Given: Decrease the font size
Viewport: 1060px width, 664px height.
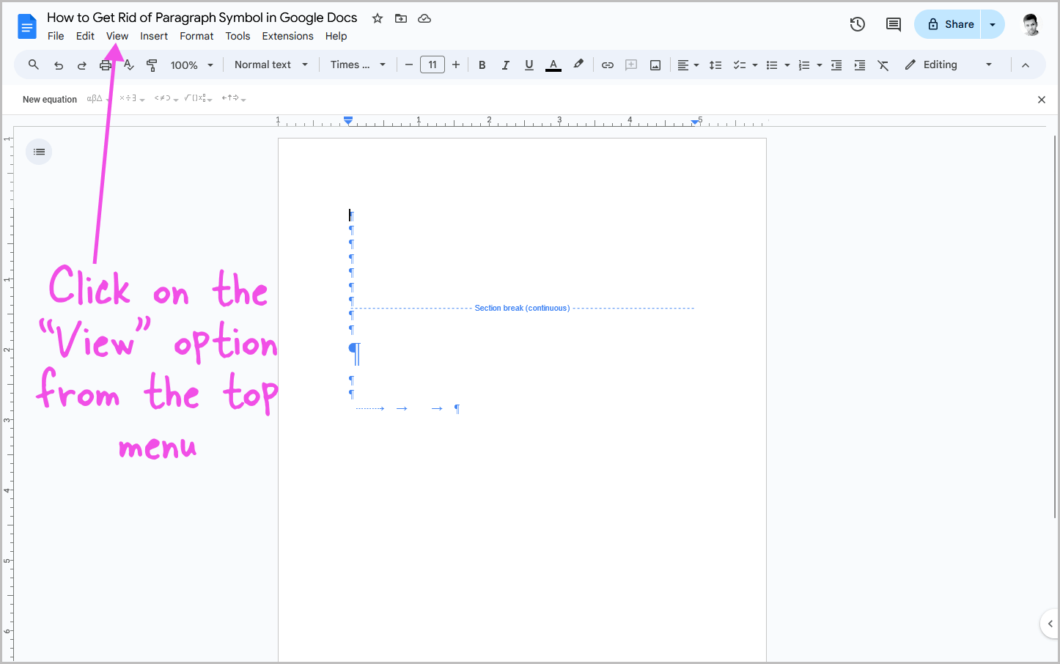Looking at the screenshot, I should point(408,65).
